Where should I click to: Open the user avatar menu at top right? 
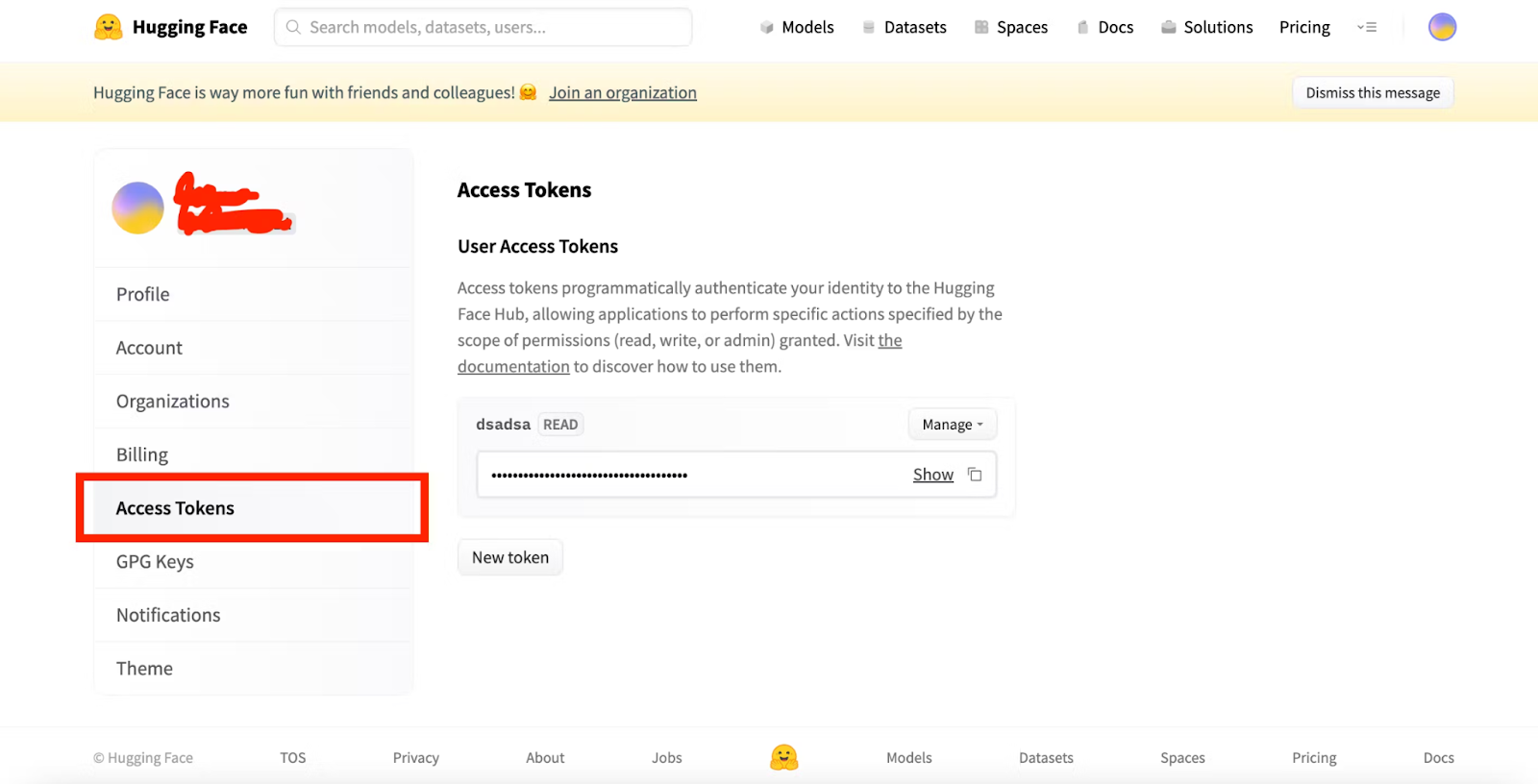(1441, 27)
